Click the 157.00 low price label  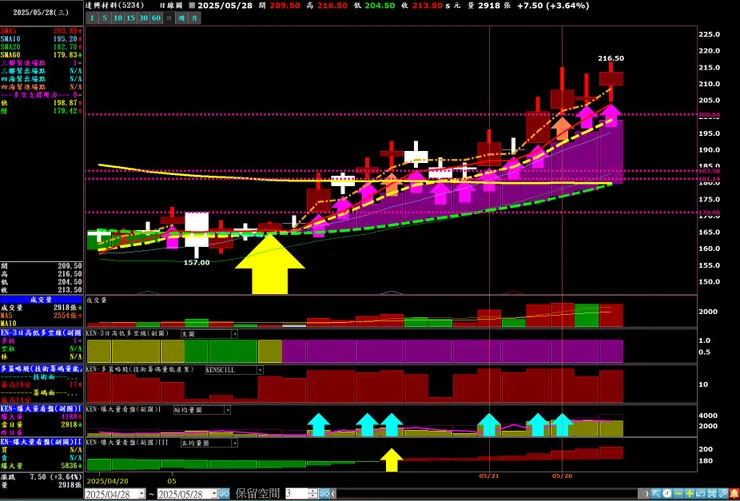tap(196, 263)
